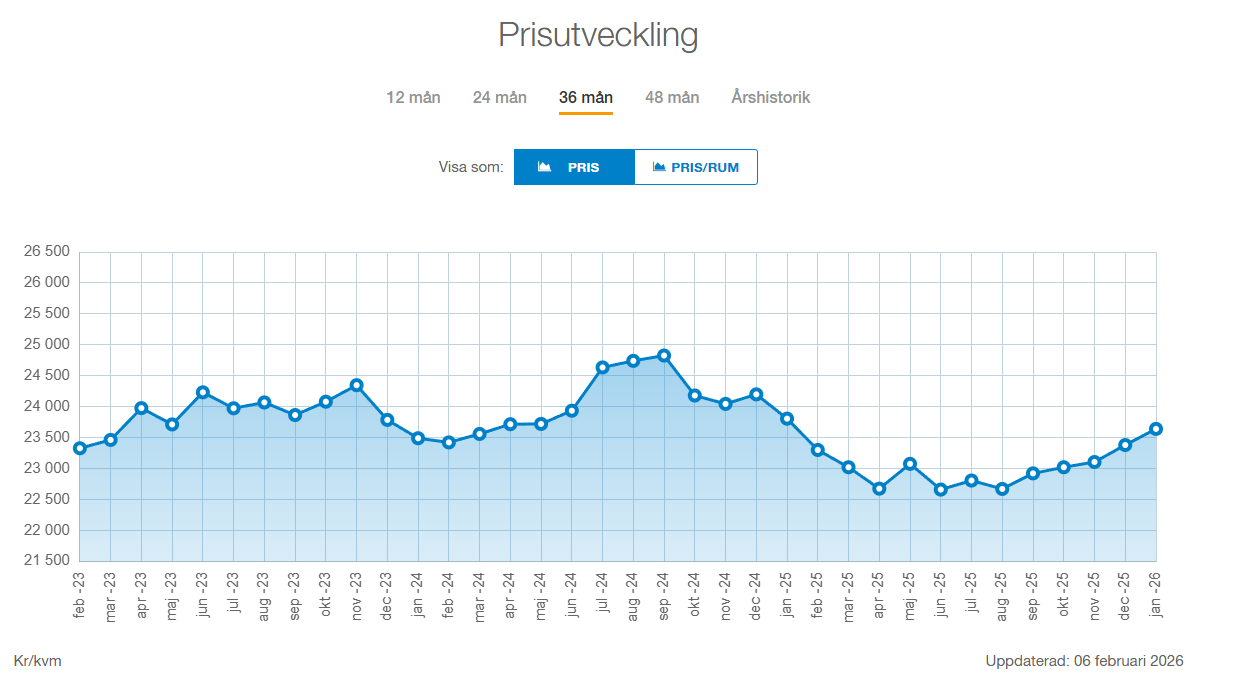This screenshot has width=1237, height=683.
Task: Click the dec -24 data point
Action: [x=756, y=394]
